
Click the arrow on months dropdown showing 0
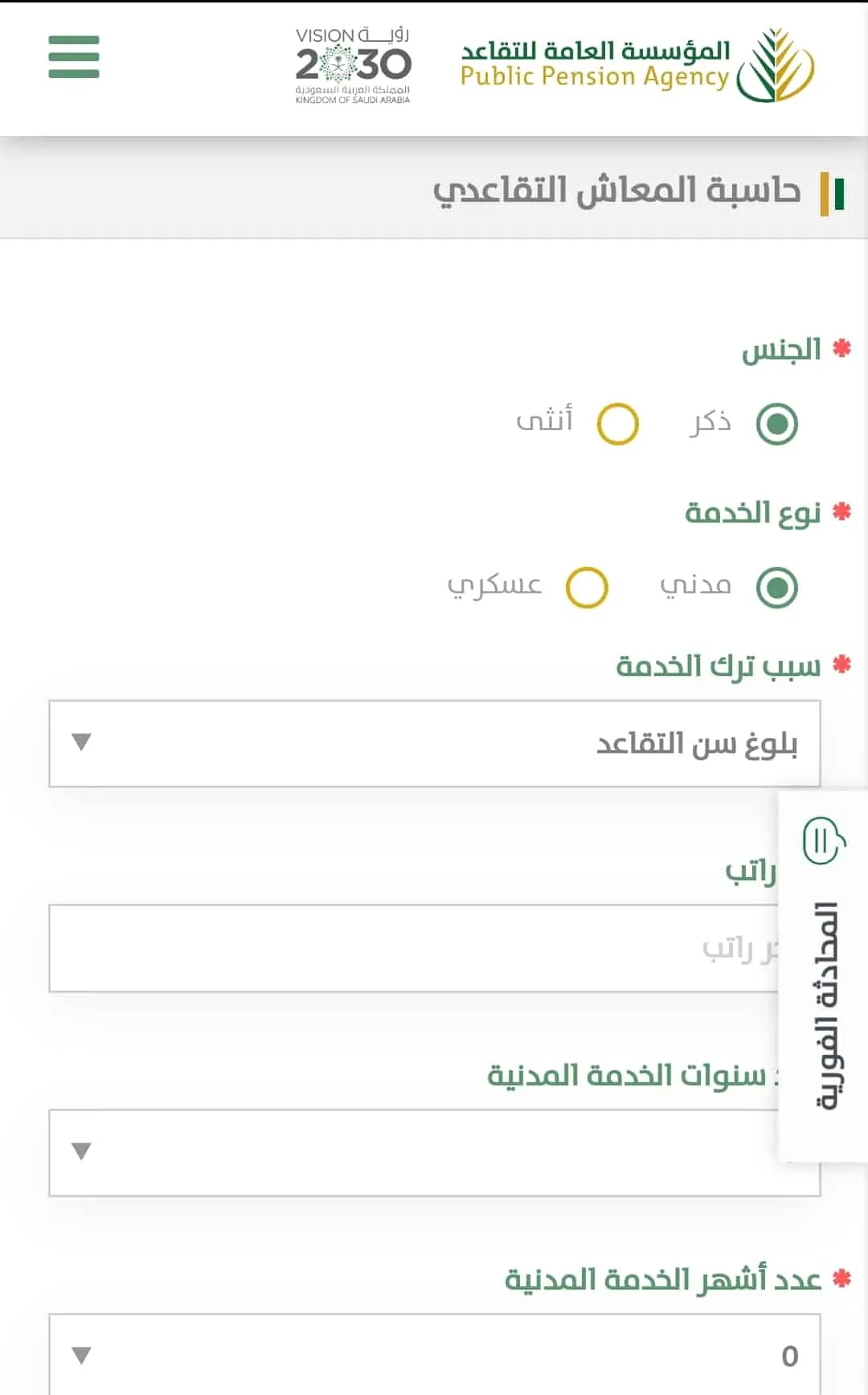81,1356
